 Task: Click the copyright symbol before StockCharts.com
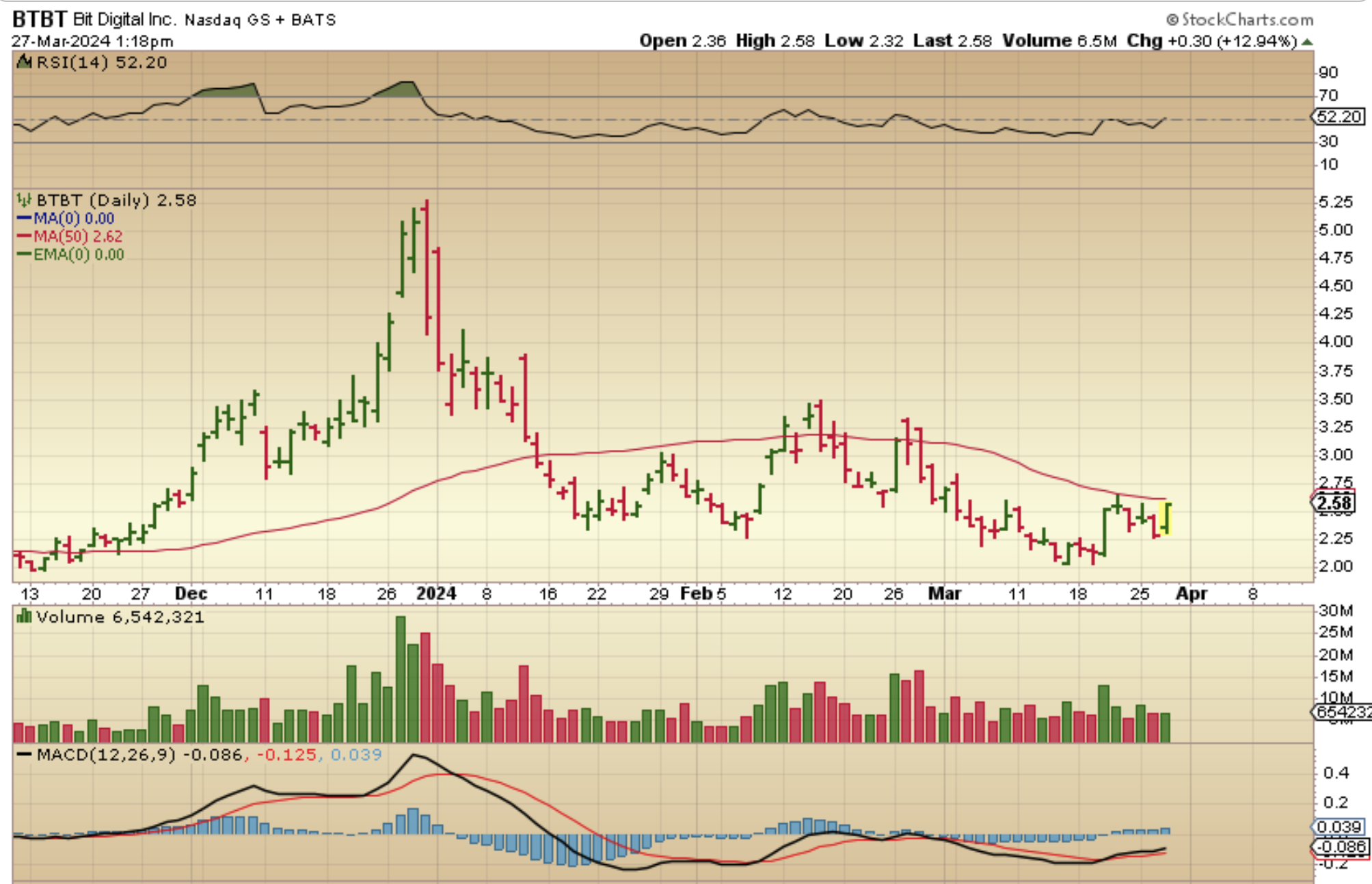pyautogui.click(x=1172, y=20)
